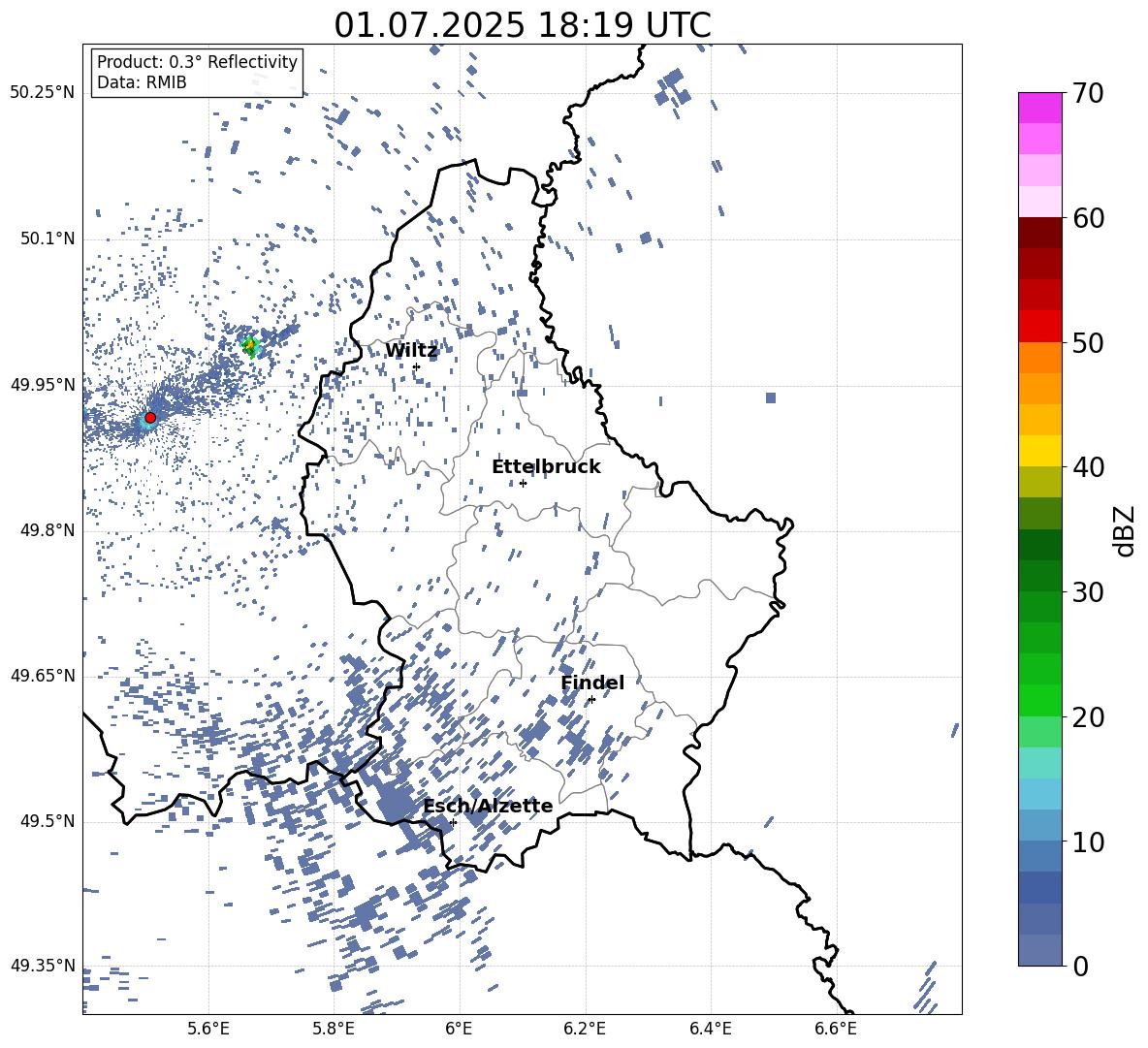Image resolution: width=1148 pixels, height=1048 pixels.
Task: Click the cross marker below Ettelbruck
Action: pos(523,483)
